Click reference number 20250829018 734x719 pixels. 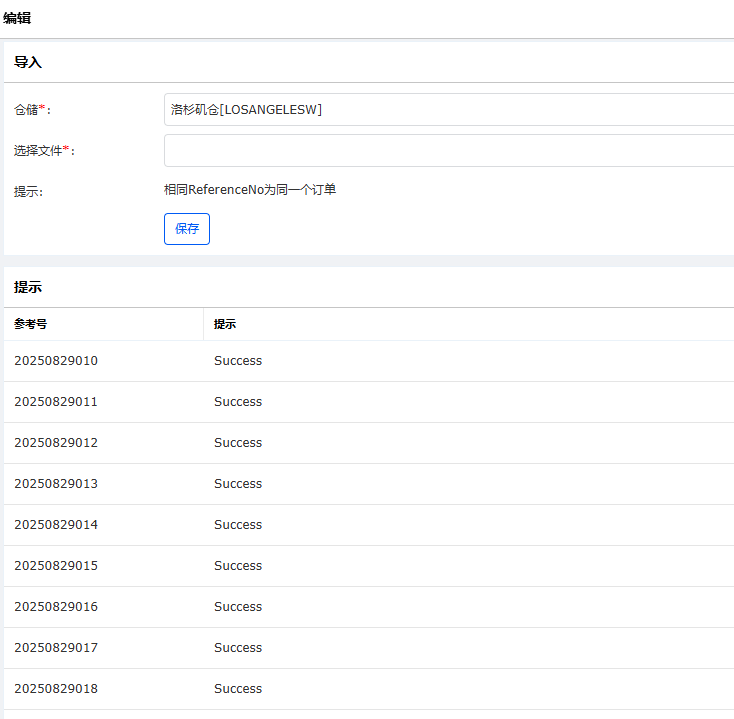pos(56,689)
